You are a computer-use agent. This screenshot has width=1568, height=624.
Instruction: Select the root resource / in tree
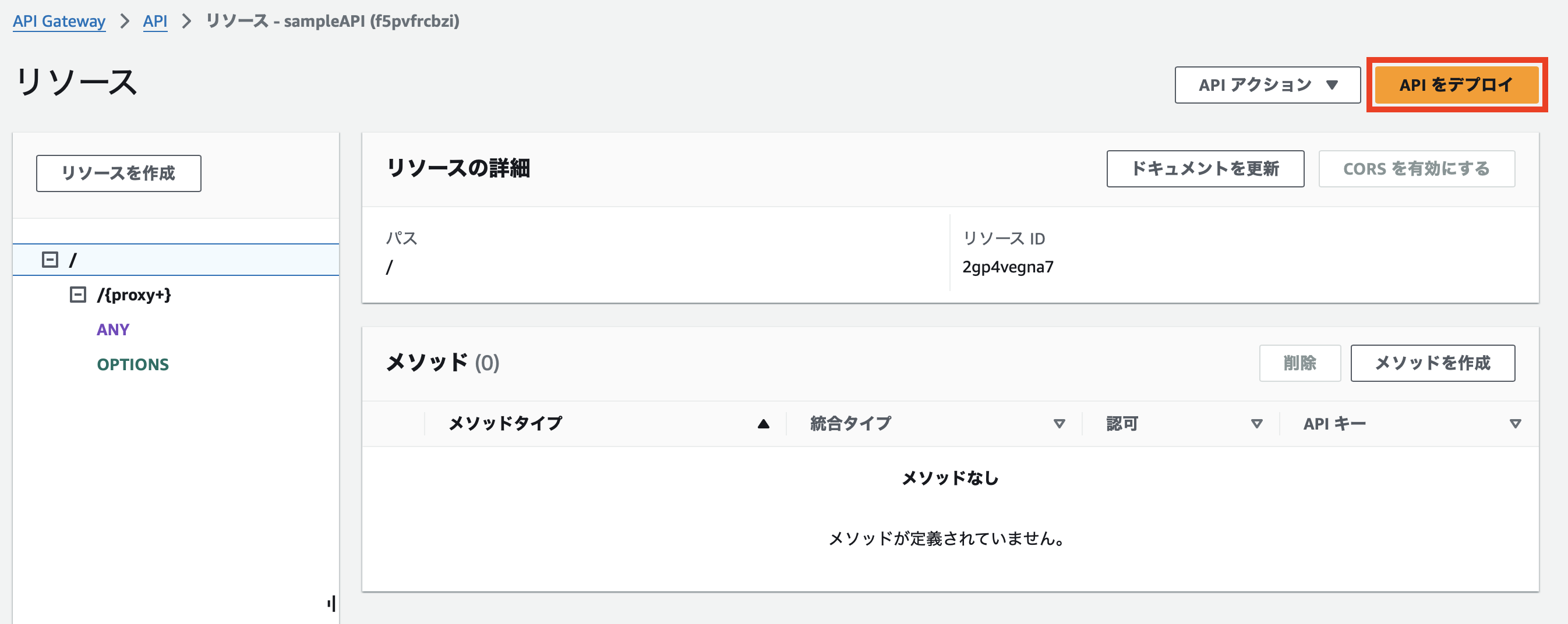(x=73, y=259)
